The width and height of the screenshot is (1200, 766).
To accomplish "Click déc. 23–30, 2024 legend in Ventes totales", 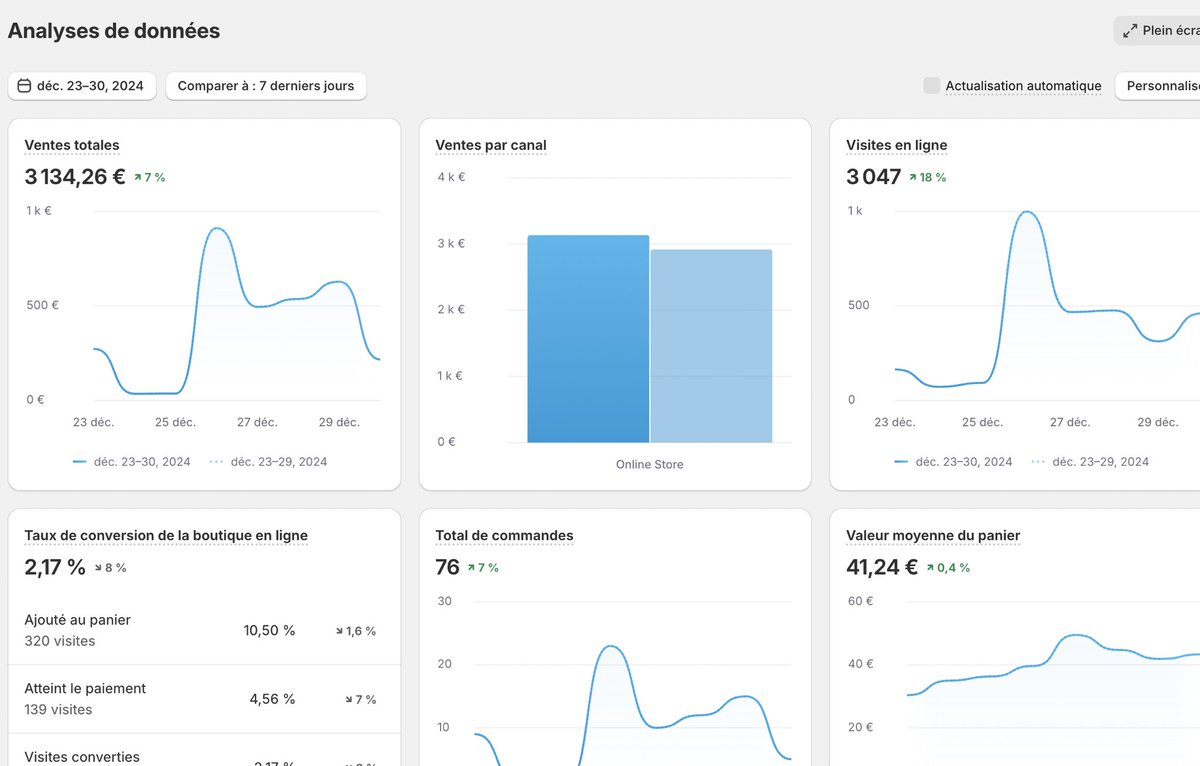I will click(132, 462).
